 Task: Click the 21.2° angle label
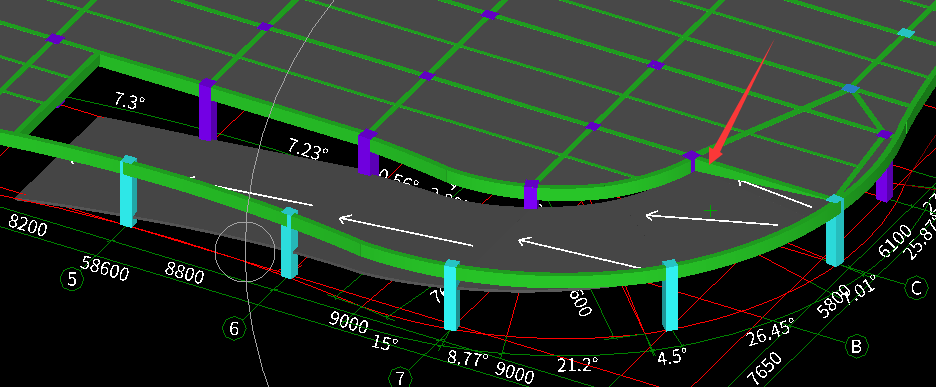coord(577,364)
